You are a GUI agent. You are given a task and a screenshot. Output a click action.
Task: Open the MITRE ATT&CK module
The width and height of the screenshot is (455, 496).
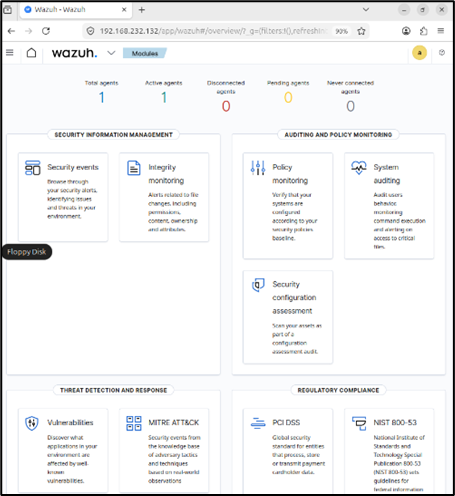click(x=164, y=450)
